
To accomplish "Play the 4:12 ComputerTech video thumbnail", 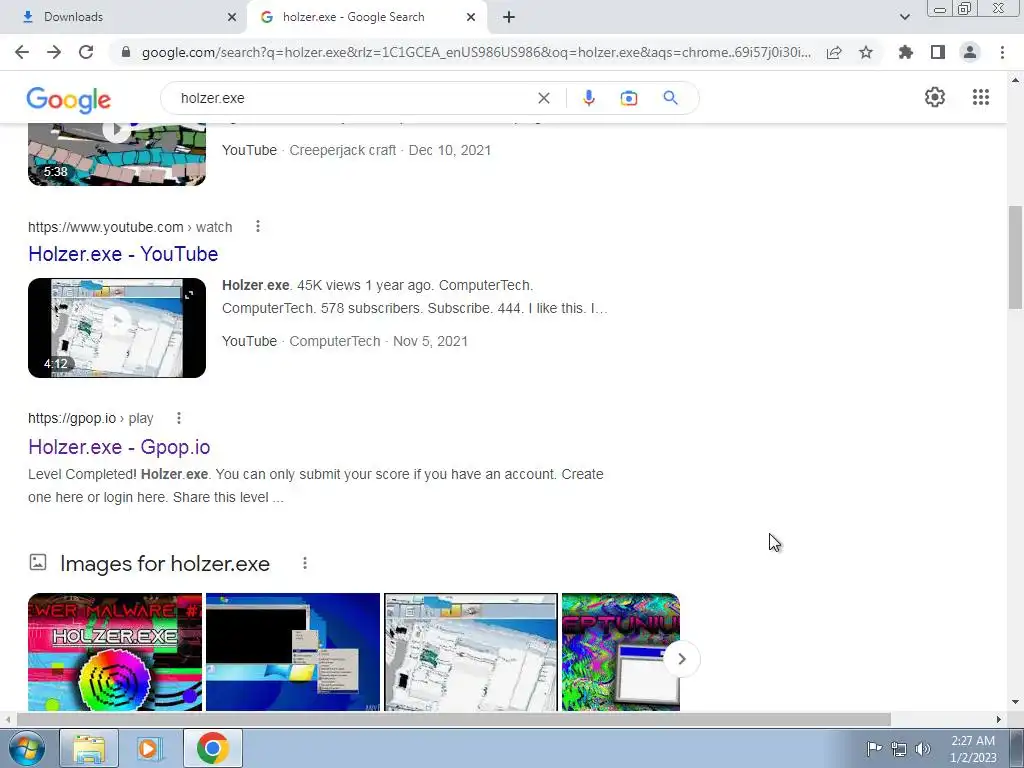I will pyautogui.click(x=117, y=328).
